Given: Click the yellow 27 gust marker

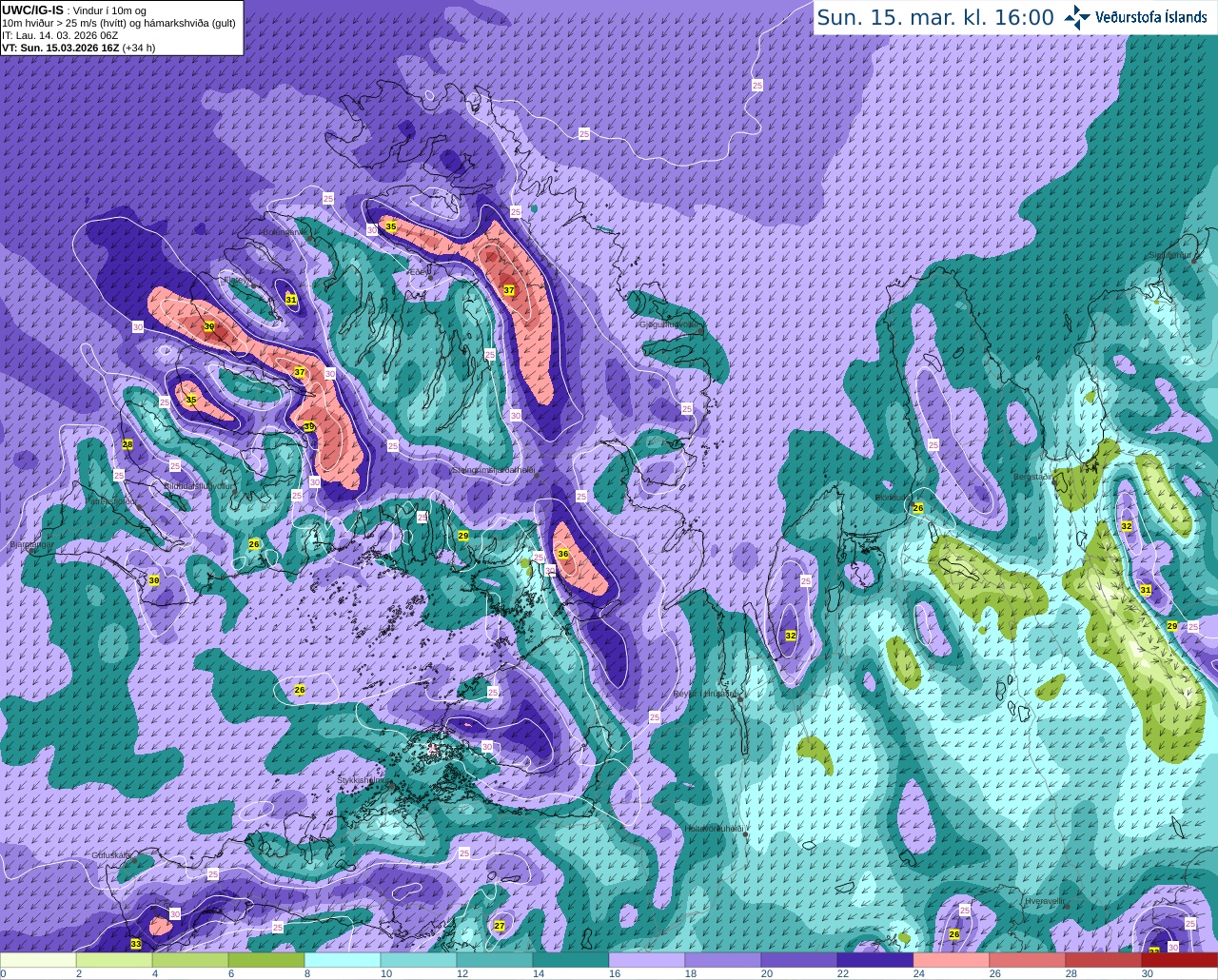Looking at the screenshot, I should (x=500, y=925).
